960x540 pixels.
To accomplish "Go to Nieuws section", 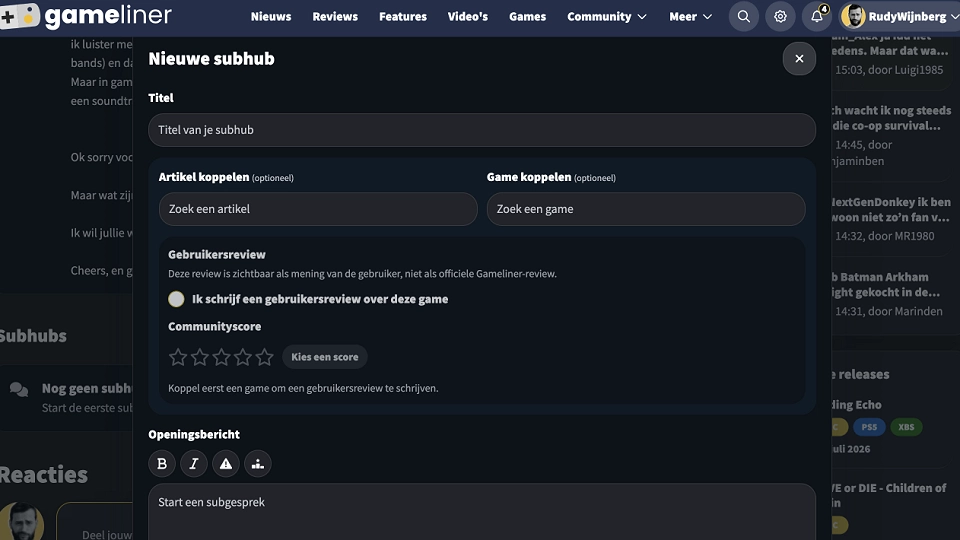I will [x=271, y=17].
